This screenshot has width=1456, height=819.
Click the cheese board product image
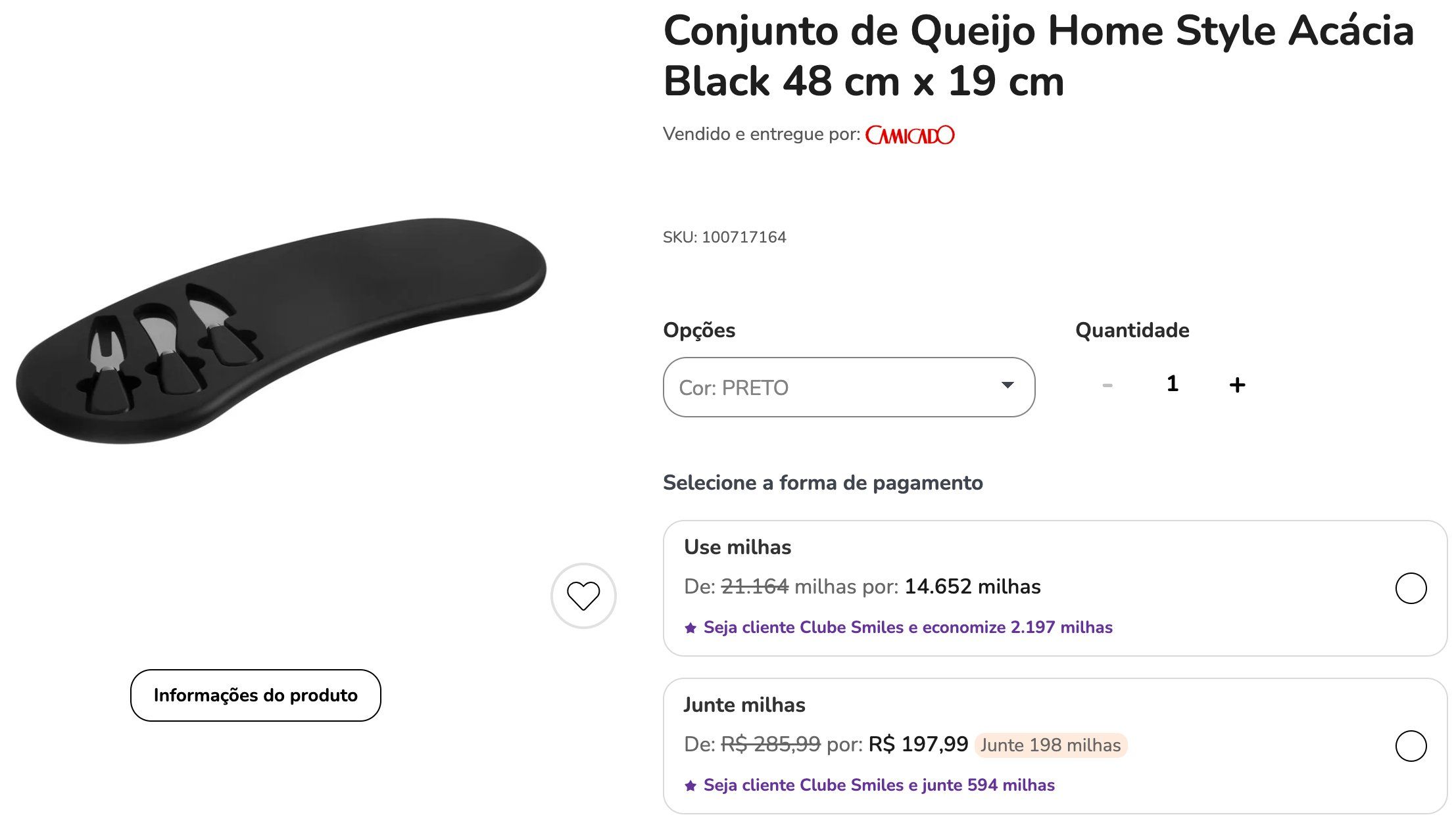click(281, 331)
